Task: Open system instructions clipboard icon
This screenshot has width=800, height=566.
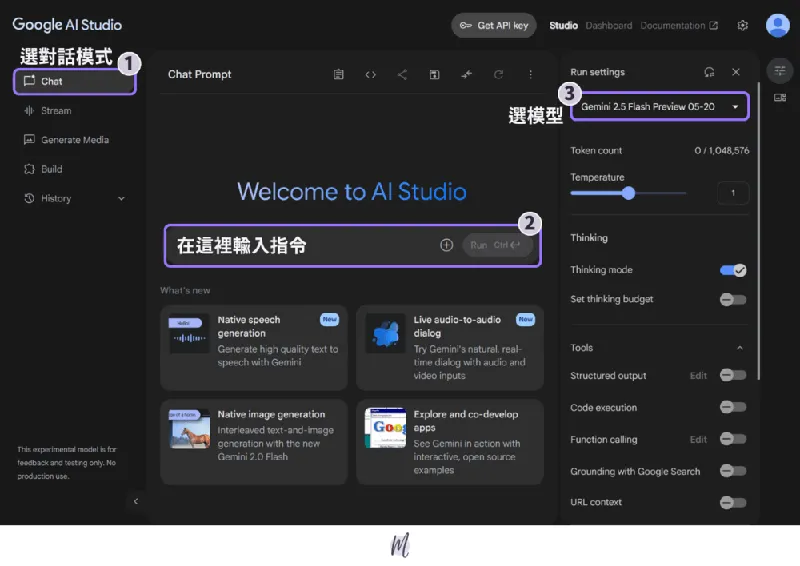Action: point(338,75)
